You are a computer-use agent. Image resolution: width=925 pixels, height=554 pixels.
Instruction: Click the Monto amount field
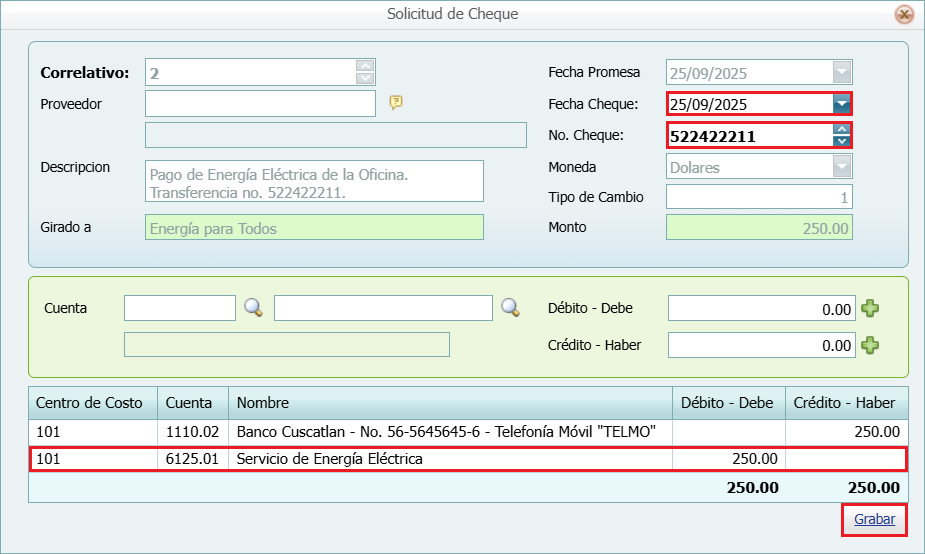[x=759, y=228]
